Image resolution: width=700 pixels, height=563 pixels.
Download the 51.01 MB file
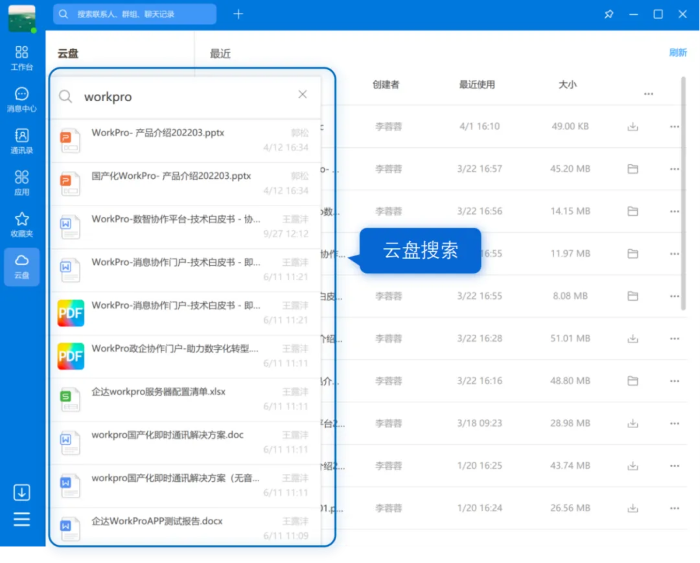[x=633, y=338]
